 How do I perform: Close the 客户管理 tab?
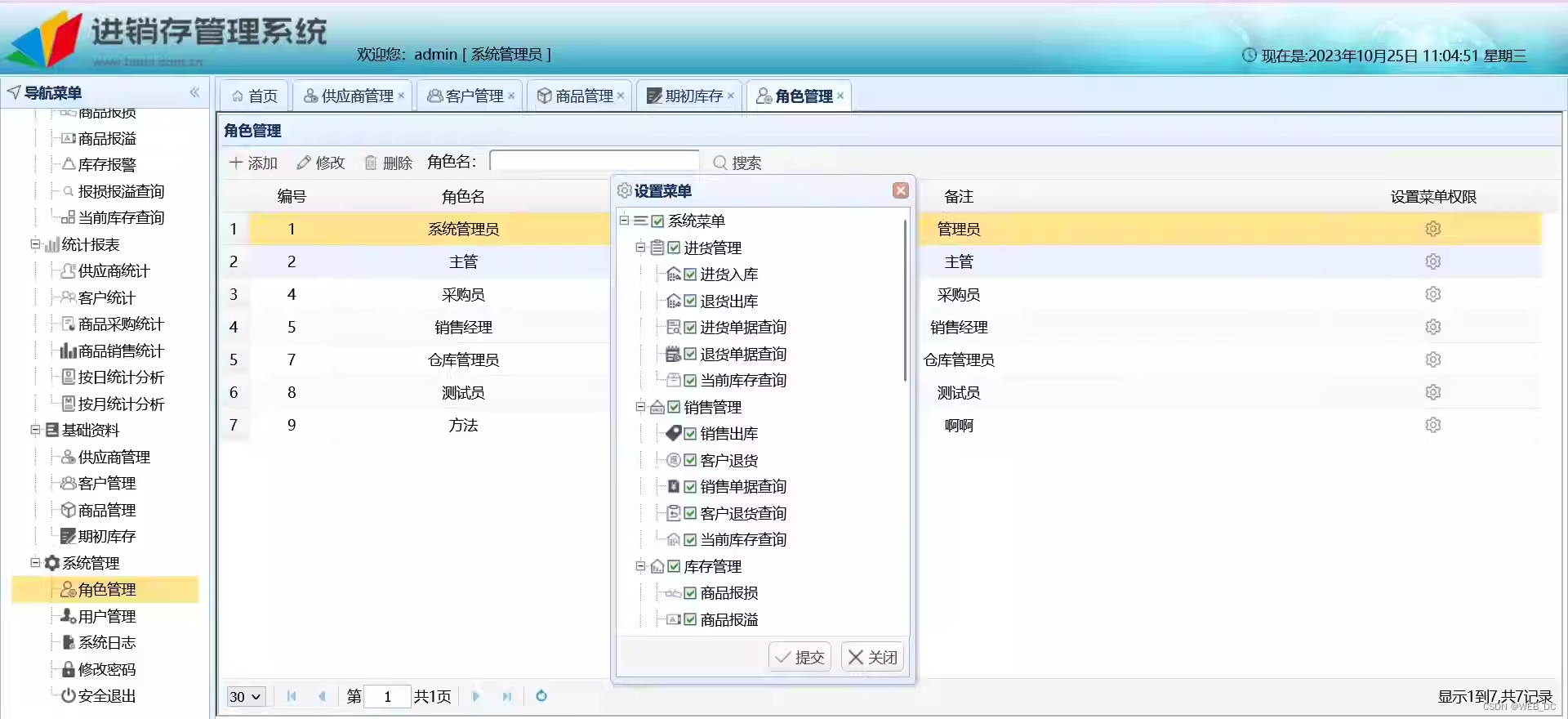511,96
